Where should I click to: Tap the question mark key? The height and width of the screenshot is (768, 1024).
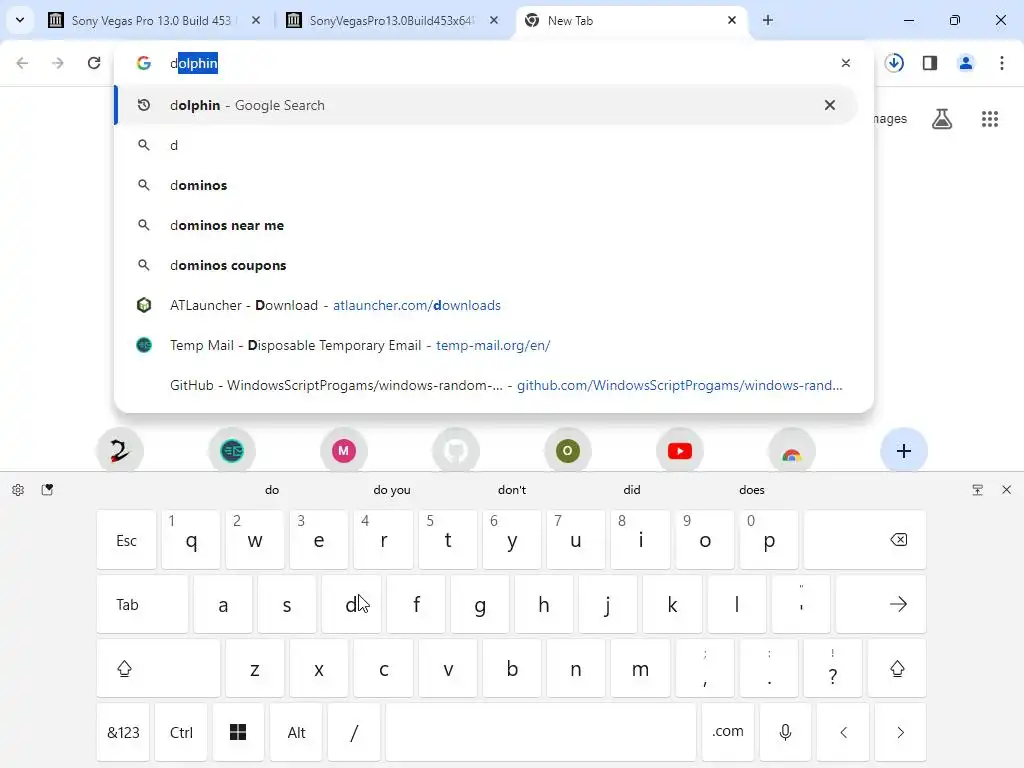click(833, 668)
